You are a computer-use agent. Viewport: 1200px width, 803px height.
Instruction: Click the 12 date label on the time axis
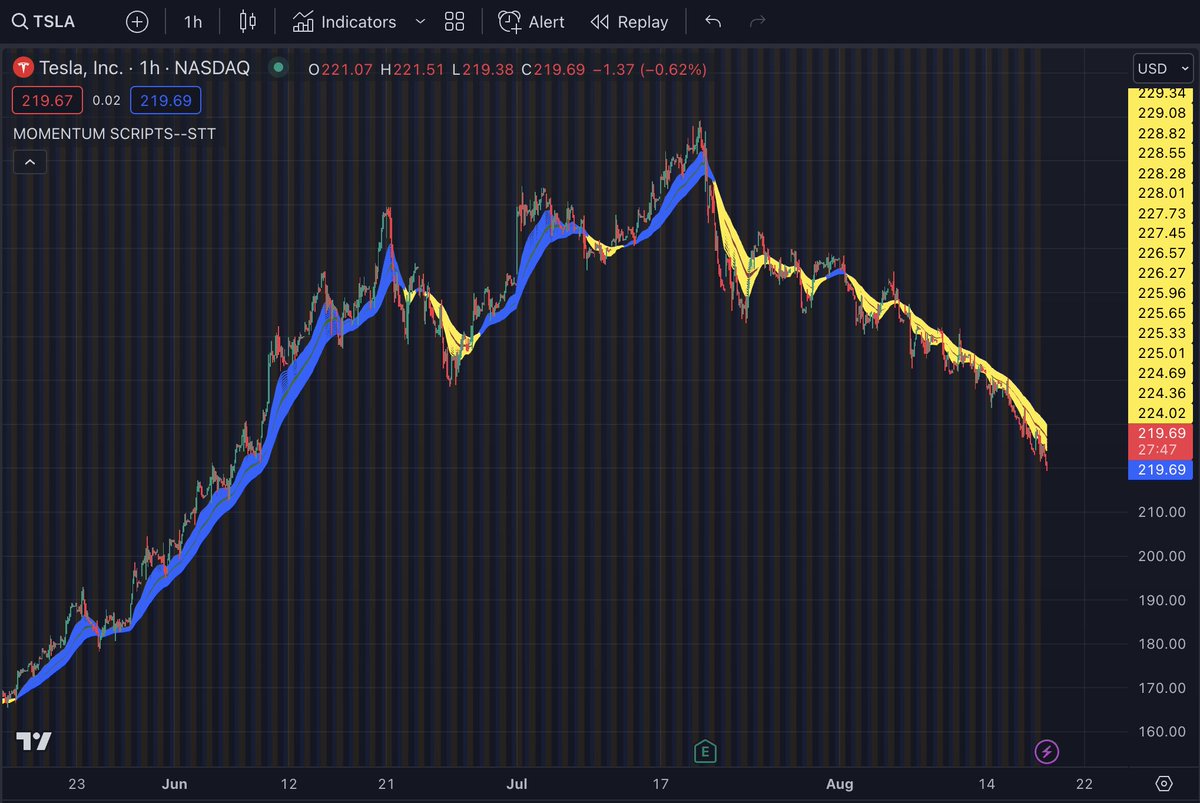point(290,783)
